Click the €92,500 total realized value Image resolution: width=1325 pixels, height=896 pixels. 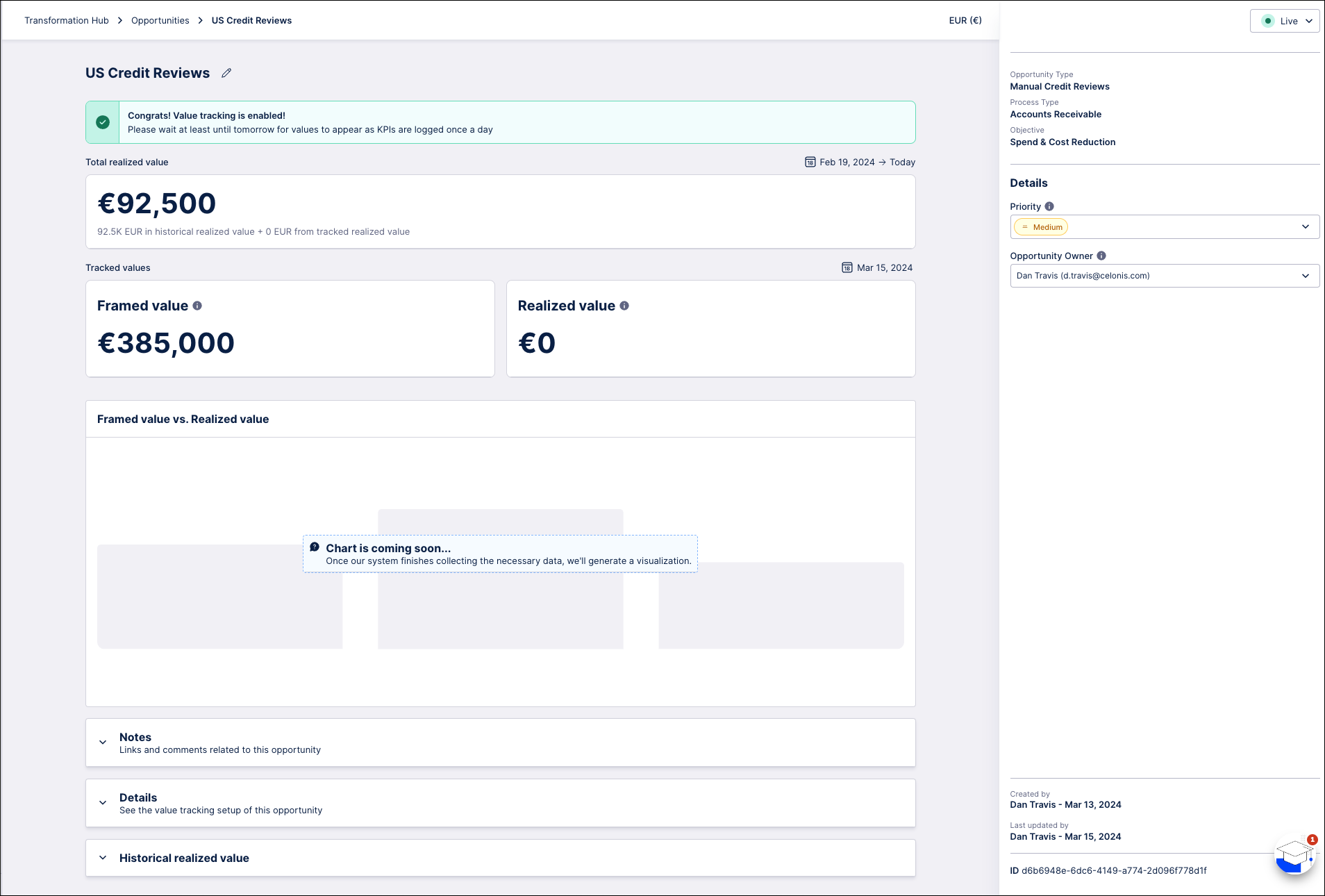point(157,204)
